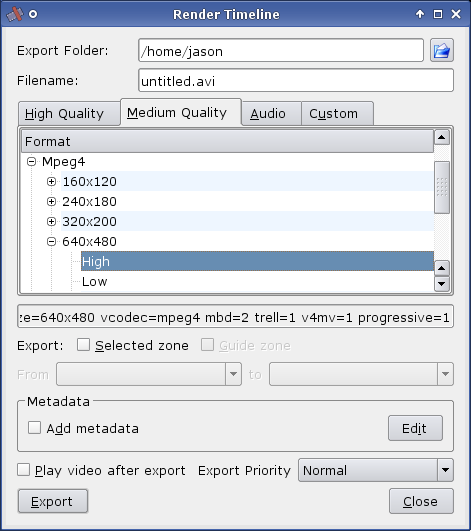Click the shade-up arrow icon in title bar
Screen dimensions: 471x531
click(420, 14)
